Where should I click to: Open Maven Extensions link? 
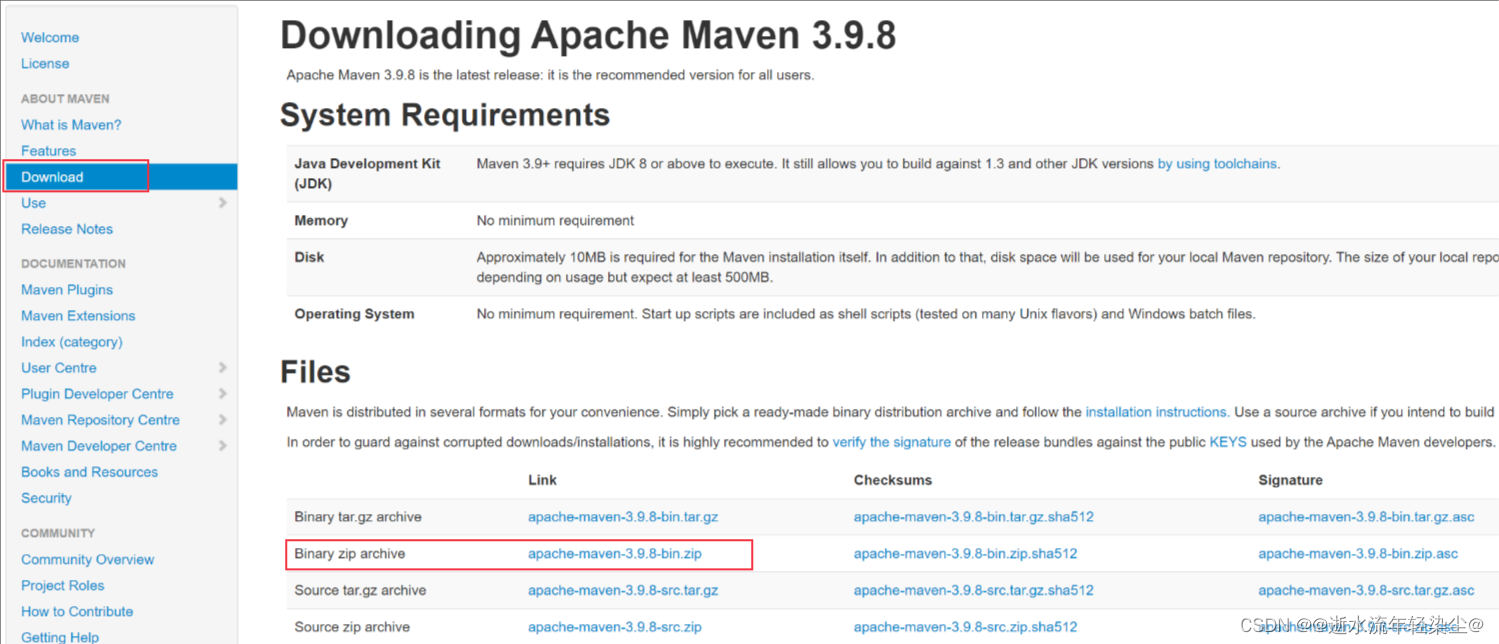tap(78, 316)
